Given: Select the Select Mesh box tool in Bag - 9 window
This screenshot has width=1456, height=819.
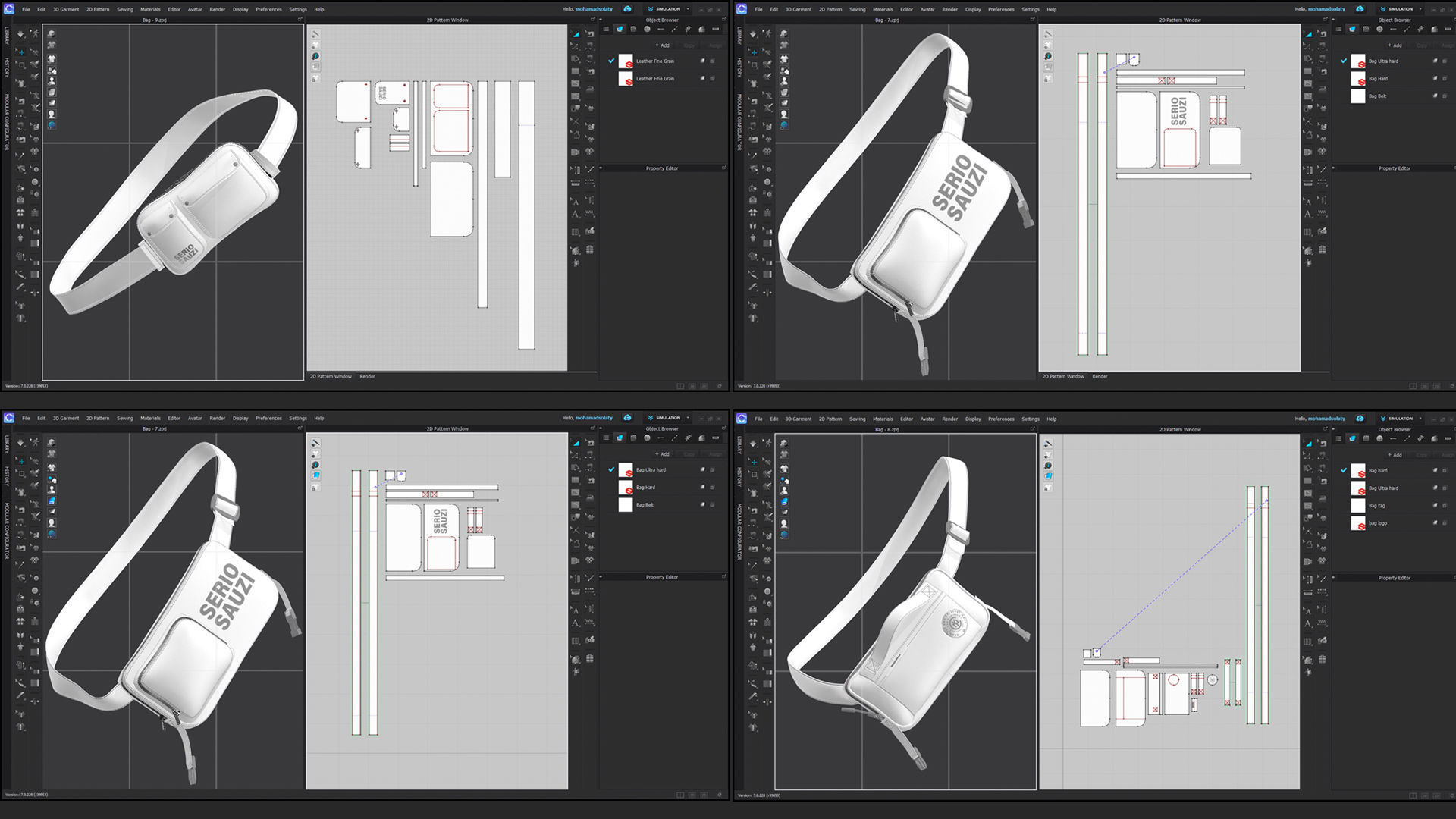Looking at the screenshot, I should point(22,65).
